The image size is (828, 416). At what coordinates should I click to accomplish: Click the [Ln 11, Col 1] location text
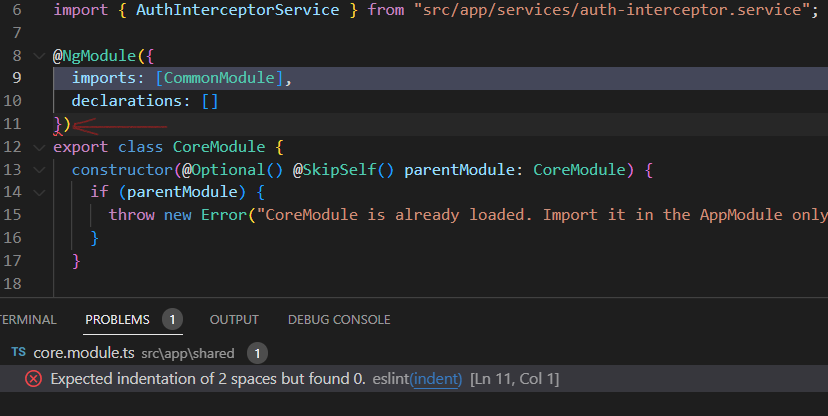pyautogui.click(x=514, y=379)
